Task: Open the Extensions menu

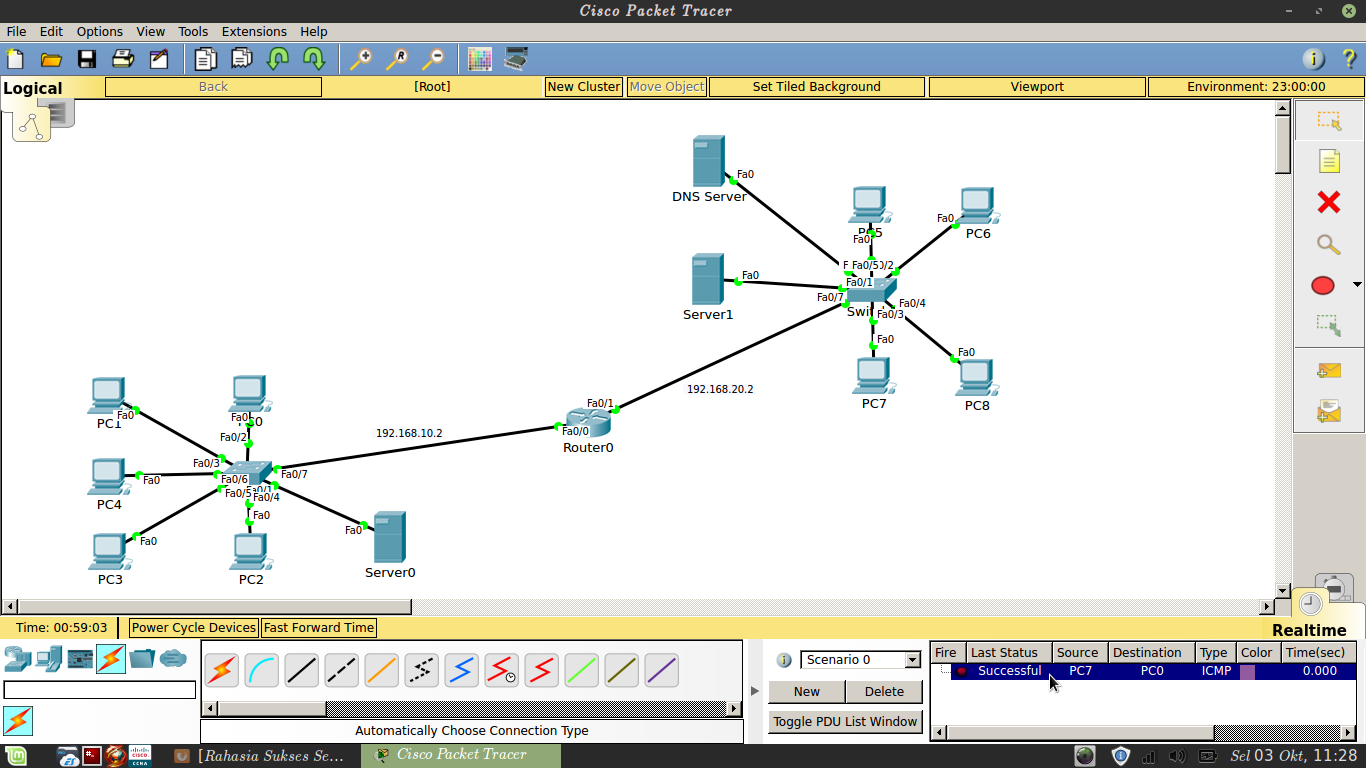Action: point(254,31)
